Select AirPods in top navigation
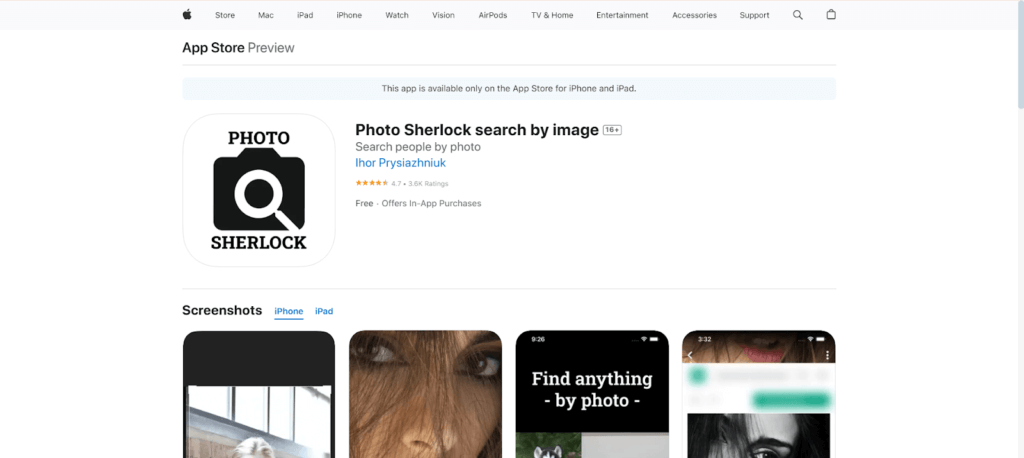The height and width of the screenshot is (458, 1024). [492, 15]
